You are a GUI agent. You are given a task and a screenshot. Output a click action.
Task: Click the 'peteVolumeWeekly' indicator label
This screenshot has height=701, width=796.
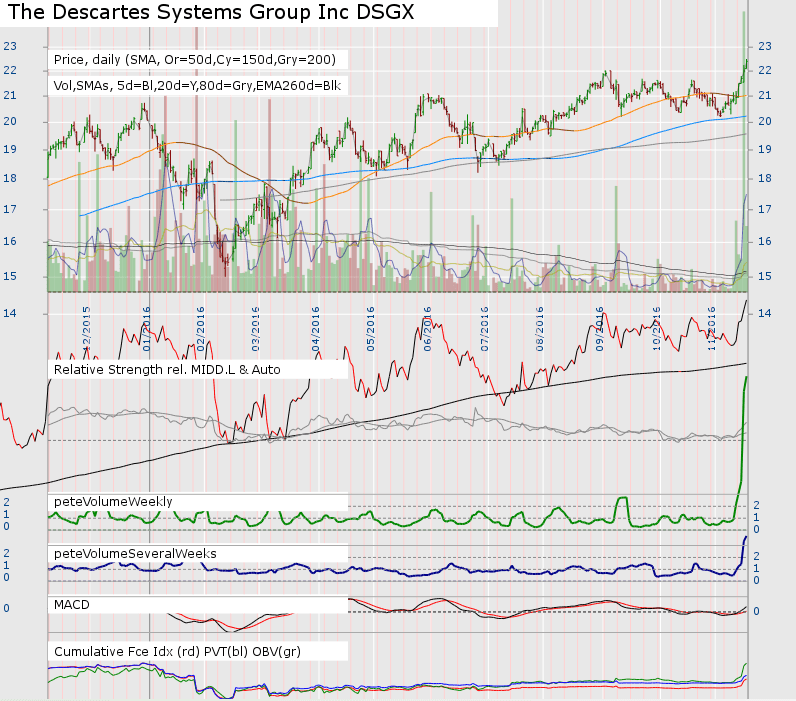pos(113,502)
